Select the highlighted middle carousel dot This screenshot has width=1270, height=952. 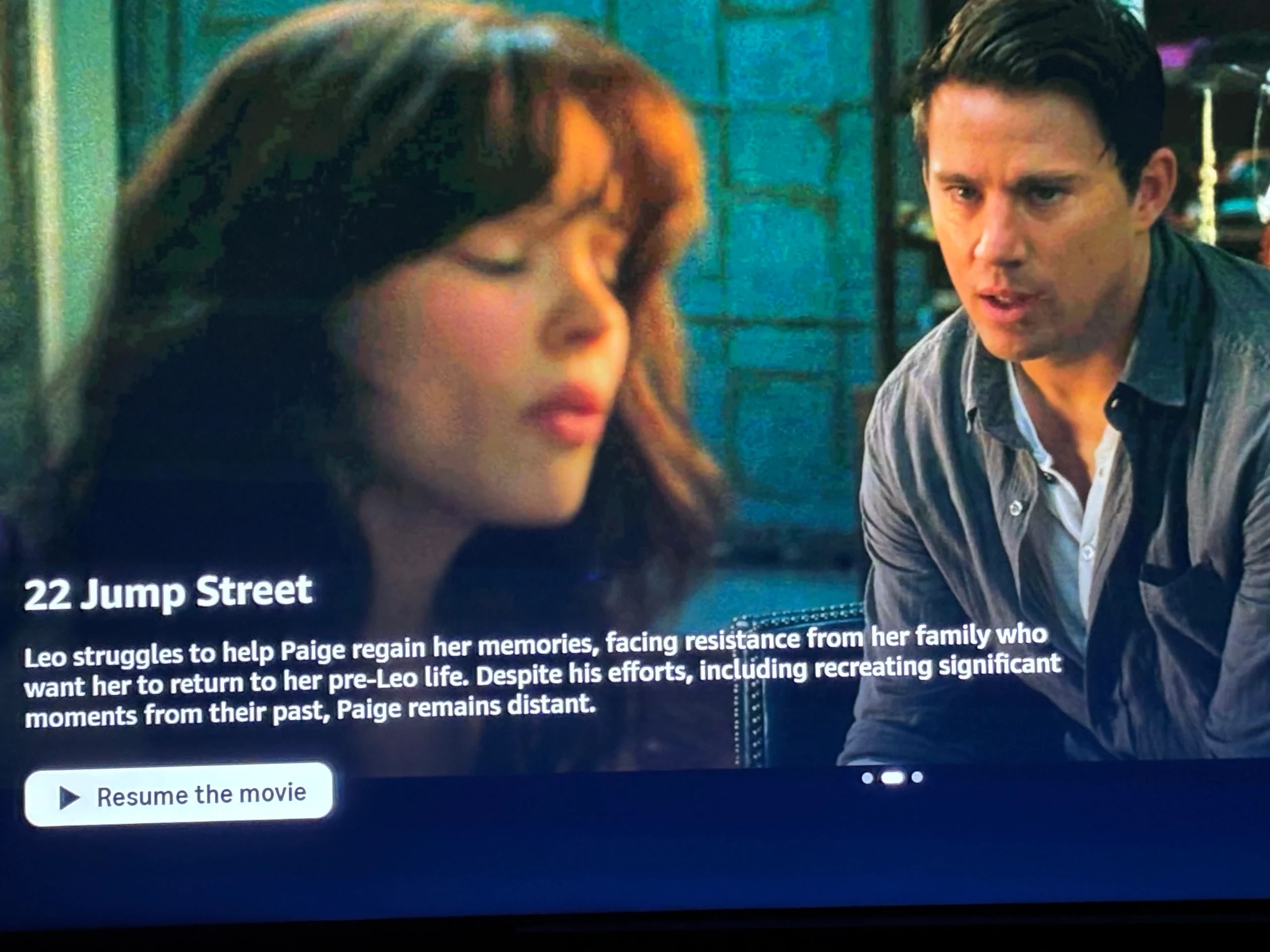[x=892, y=778]
